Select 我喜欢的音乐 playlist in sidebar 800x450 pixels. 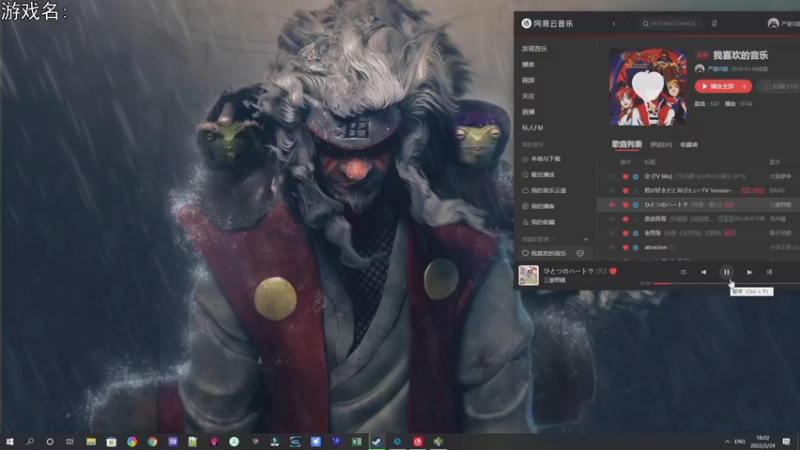coord(544,253)
